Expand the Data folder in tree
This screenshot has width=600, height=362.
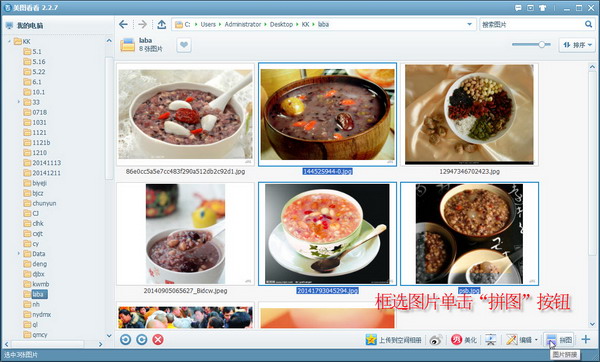[18, 253]
